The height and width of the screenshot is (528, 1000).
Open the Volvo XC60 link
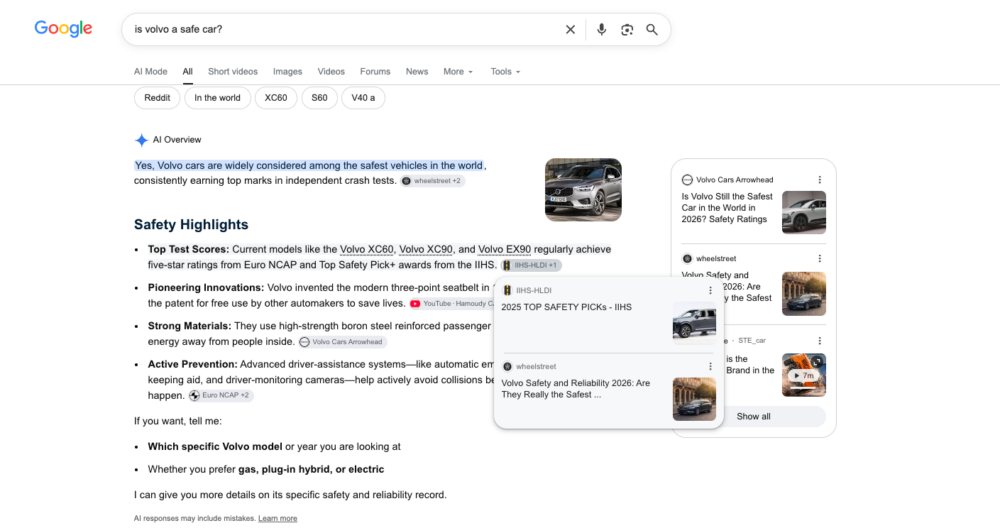[367, 249]
